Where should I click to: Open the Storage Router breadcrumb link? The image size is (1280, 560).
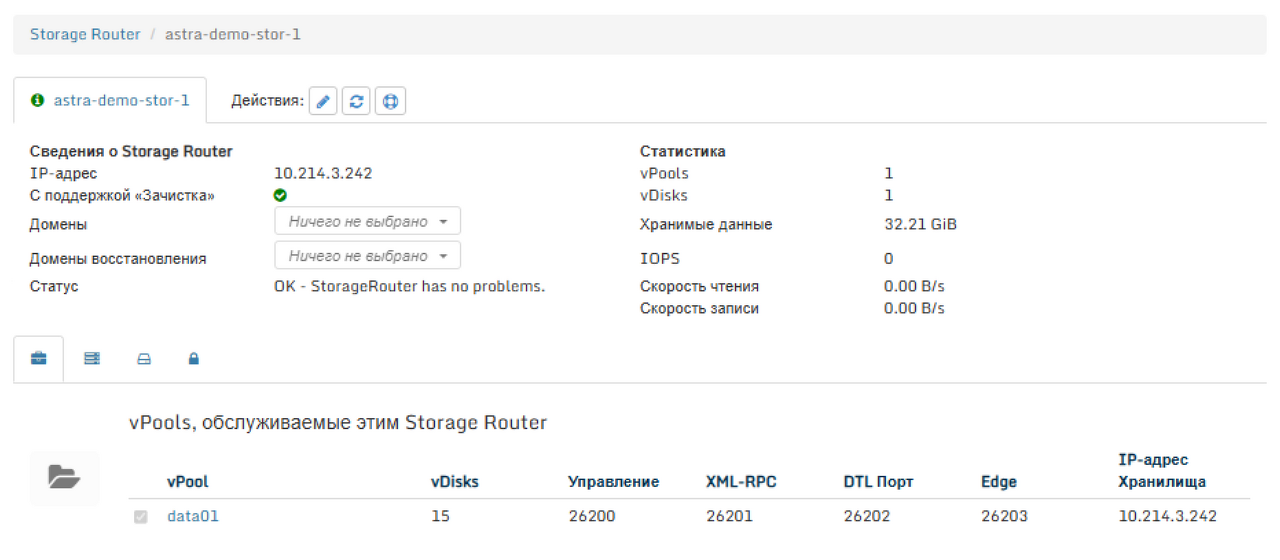click(85, 34)
